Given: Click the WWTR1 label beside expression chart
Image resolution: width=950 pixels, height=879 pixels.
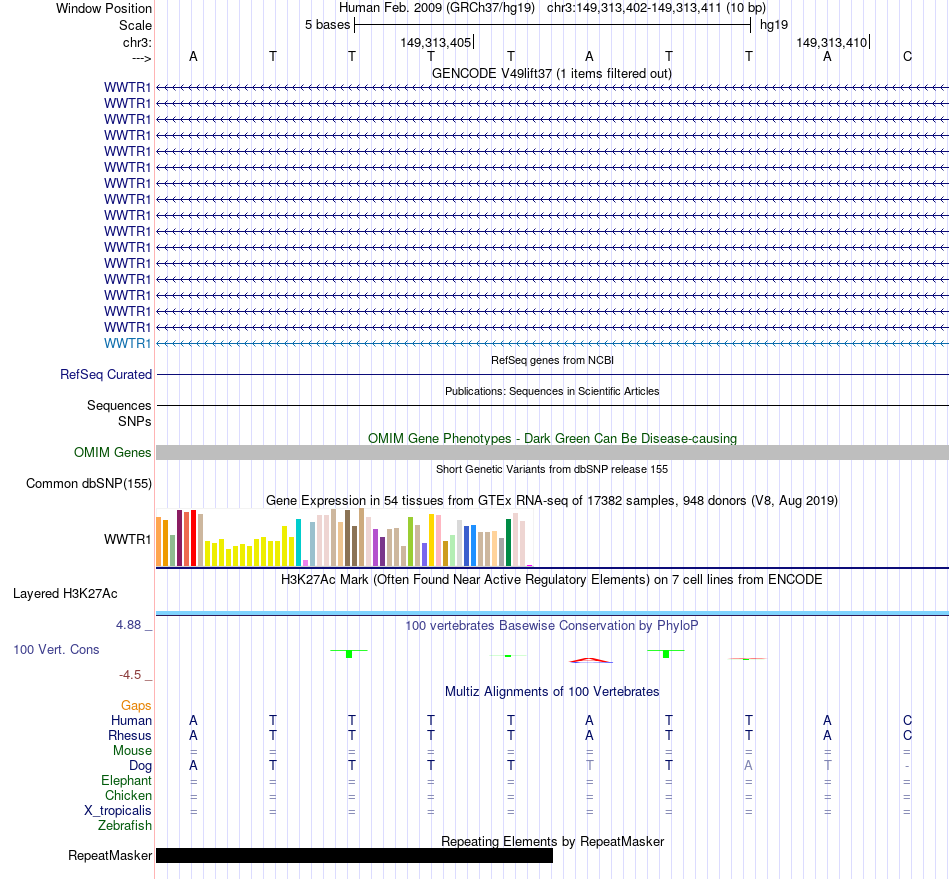Looking at the screenshot, I should [127, 539].
